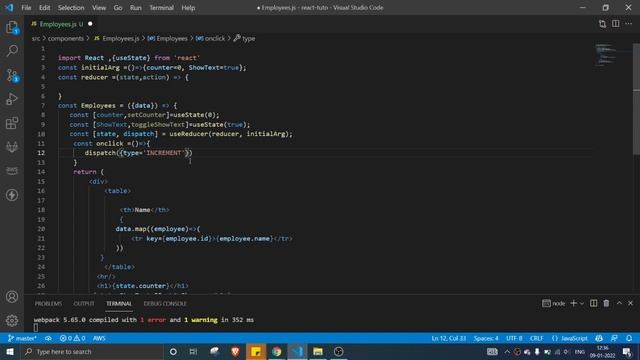Click the node terminal indicator
Screen dimensions: 640x360
click(x=553, y=303)
